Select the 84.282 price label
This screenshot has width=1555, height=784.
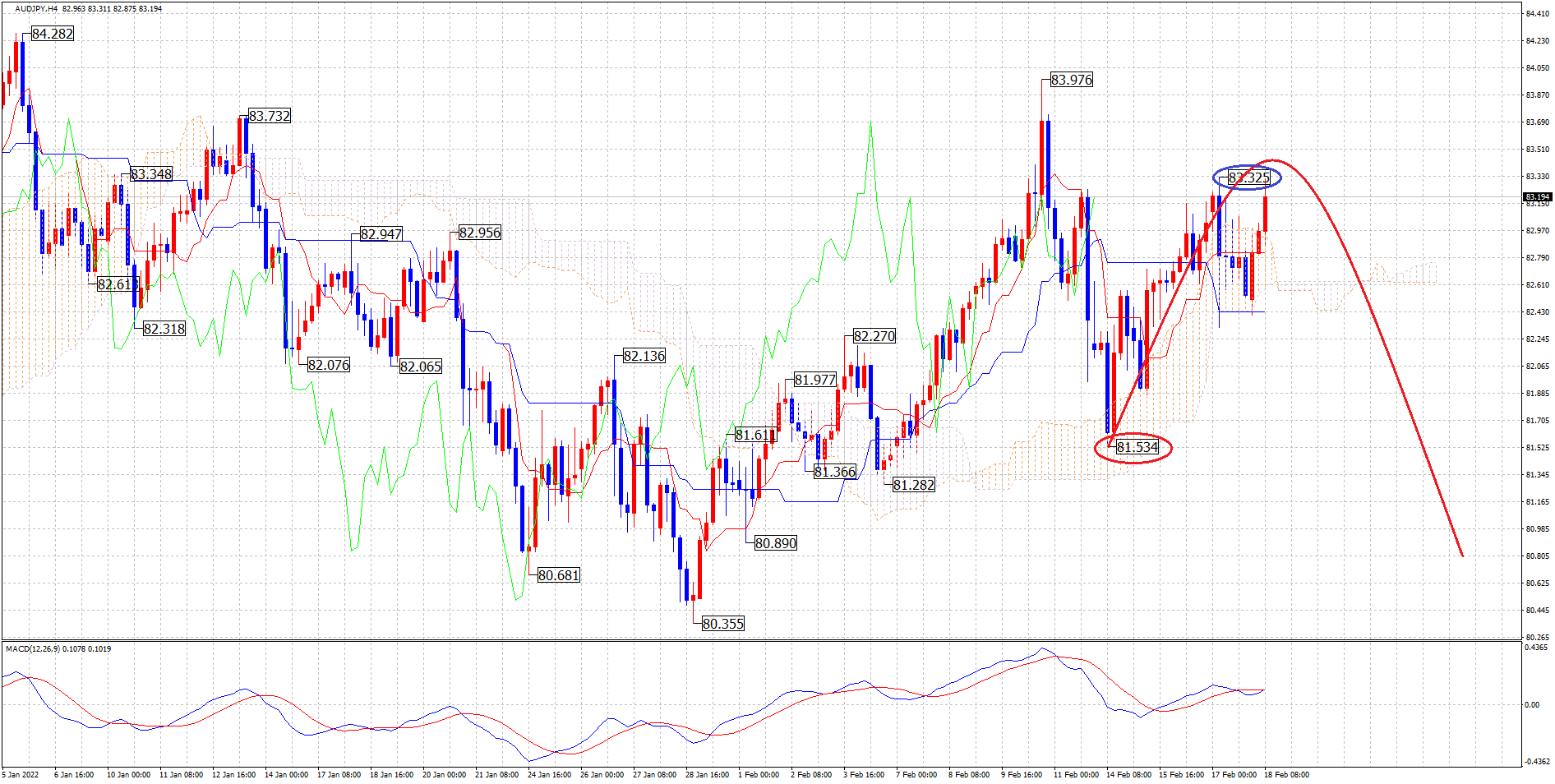tap(53, 34)
